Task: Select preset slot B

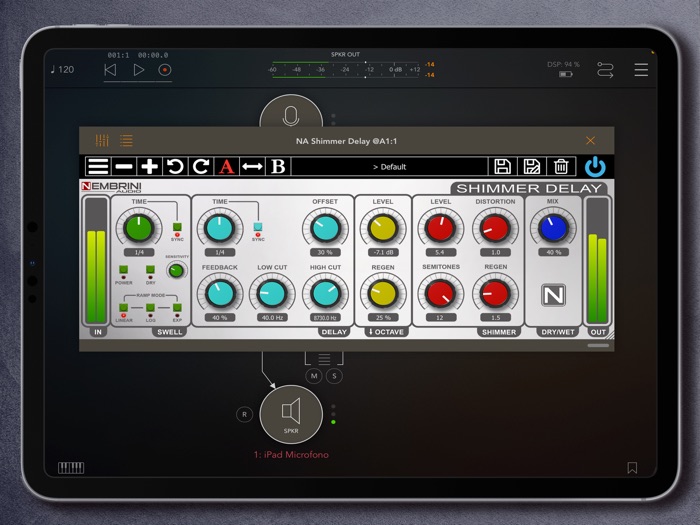Action: click(x=278, y=167)
